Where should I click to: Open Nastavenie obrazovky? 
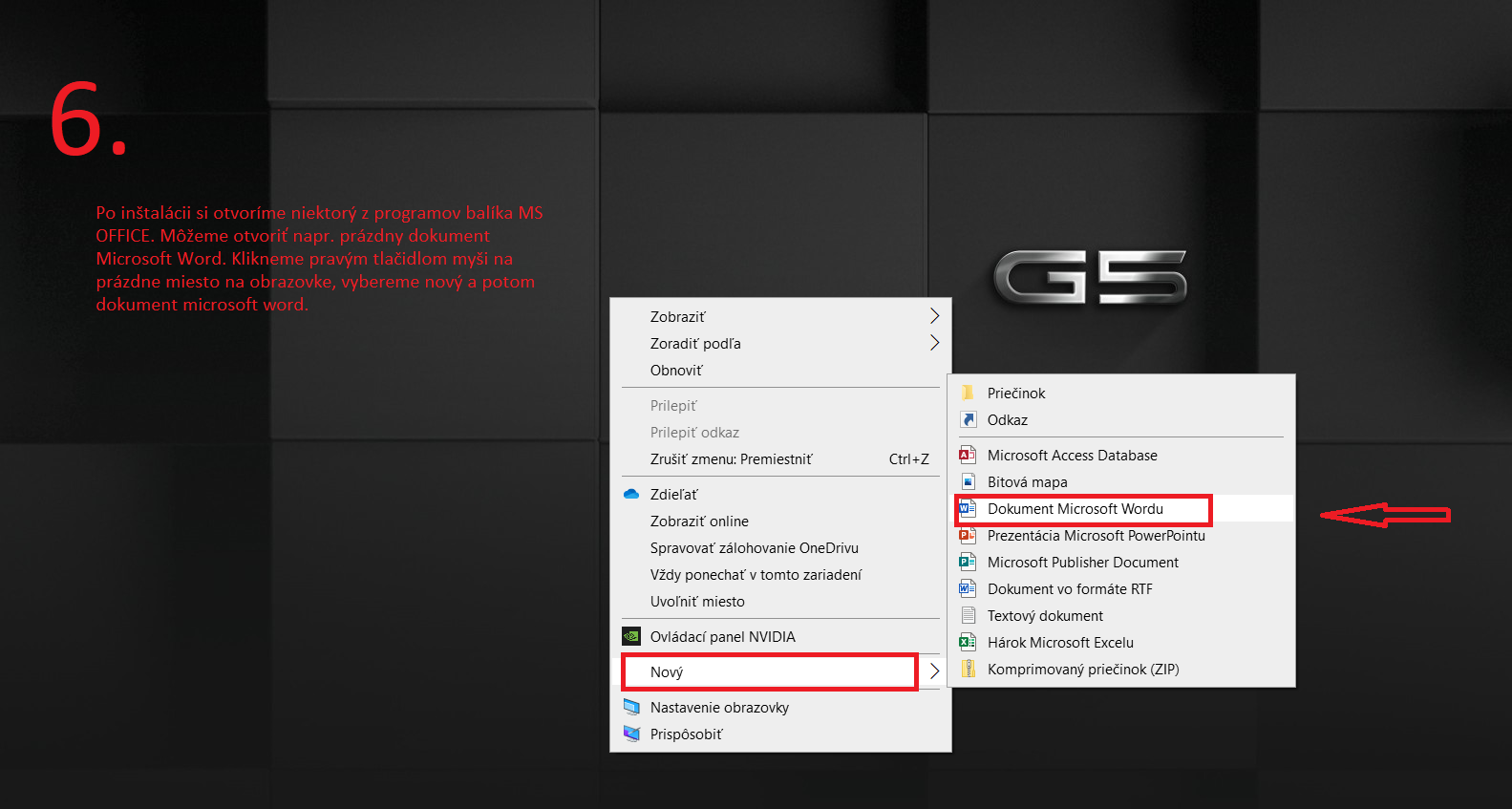[780, 707]
